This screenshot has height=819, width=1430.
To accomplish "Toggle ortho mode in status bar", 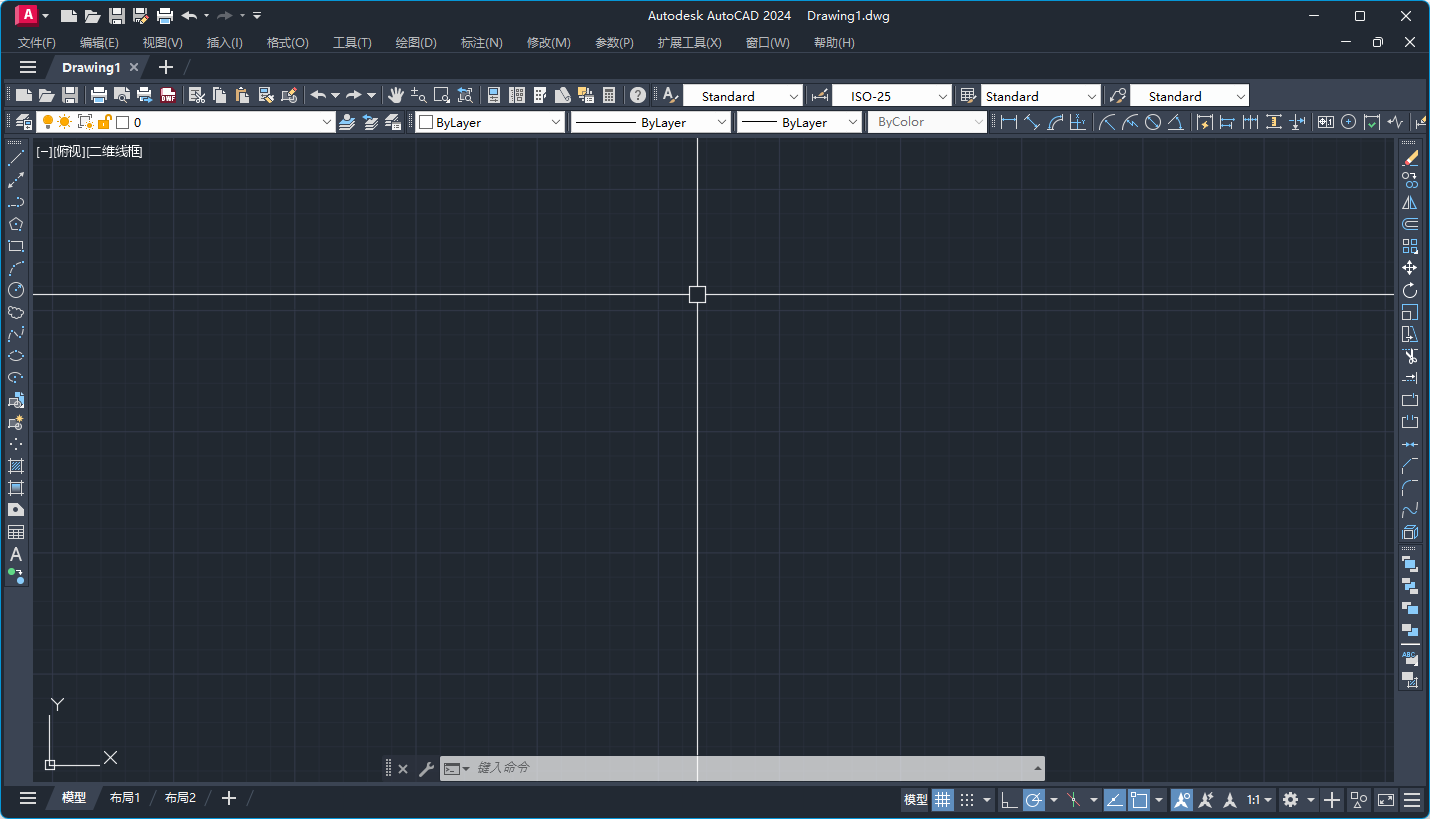I will tap(1008, 799).
